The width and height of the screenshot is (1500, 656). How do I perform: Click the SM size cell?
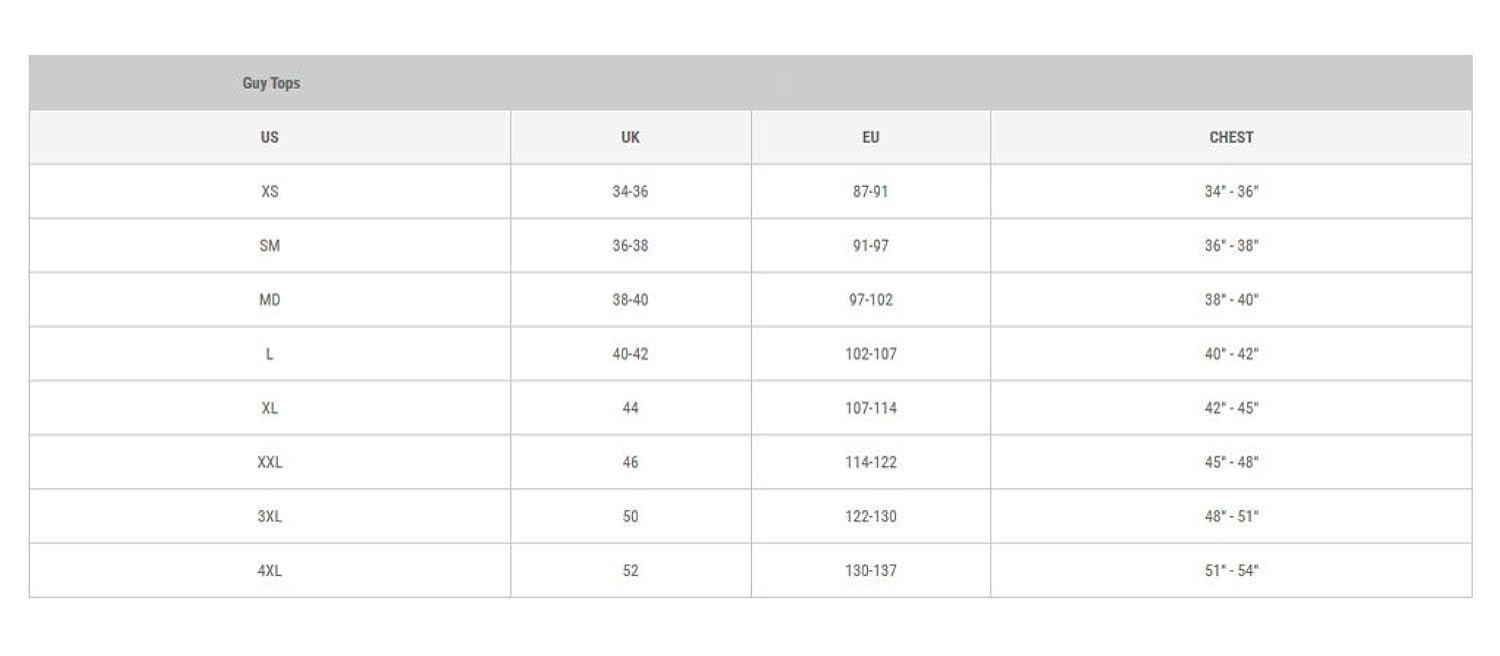coord(270,245)
